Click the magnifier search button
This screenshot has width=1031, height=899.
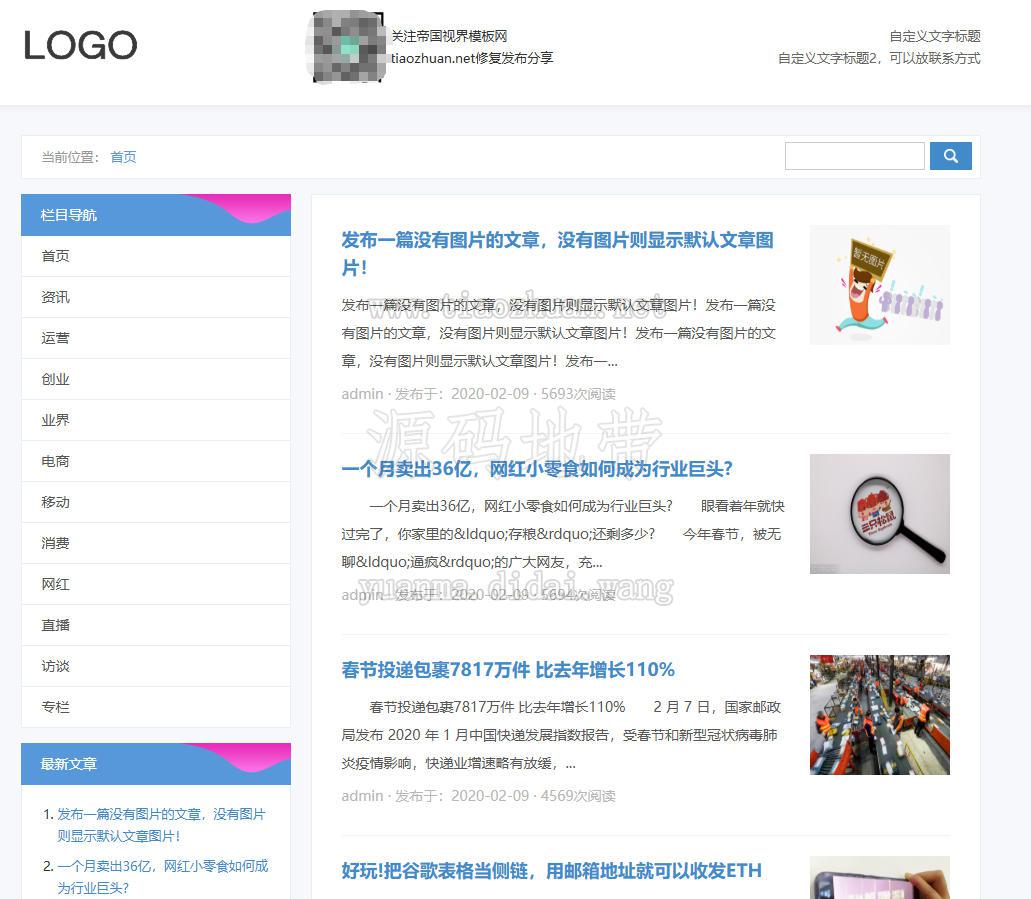[950, 156]
